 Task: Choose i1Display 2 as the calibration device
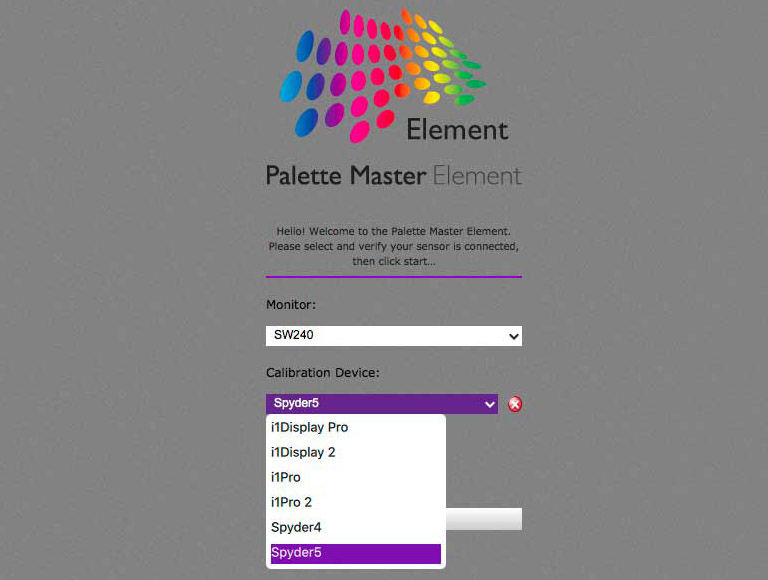[303, 452]
